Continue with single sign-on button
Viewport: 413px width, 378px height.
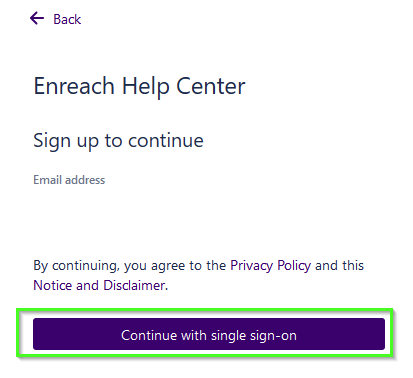[x=209, y=334]
